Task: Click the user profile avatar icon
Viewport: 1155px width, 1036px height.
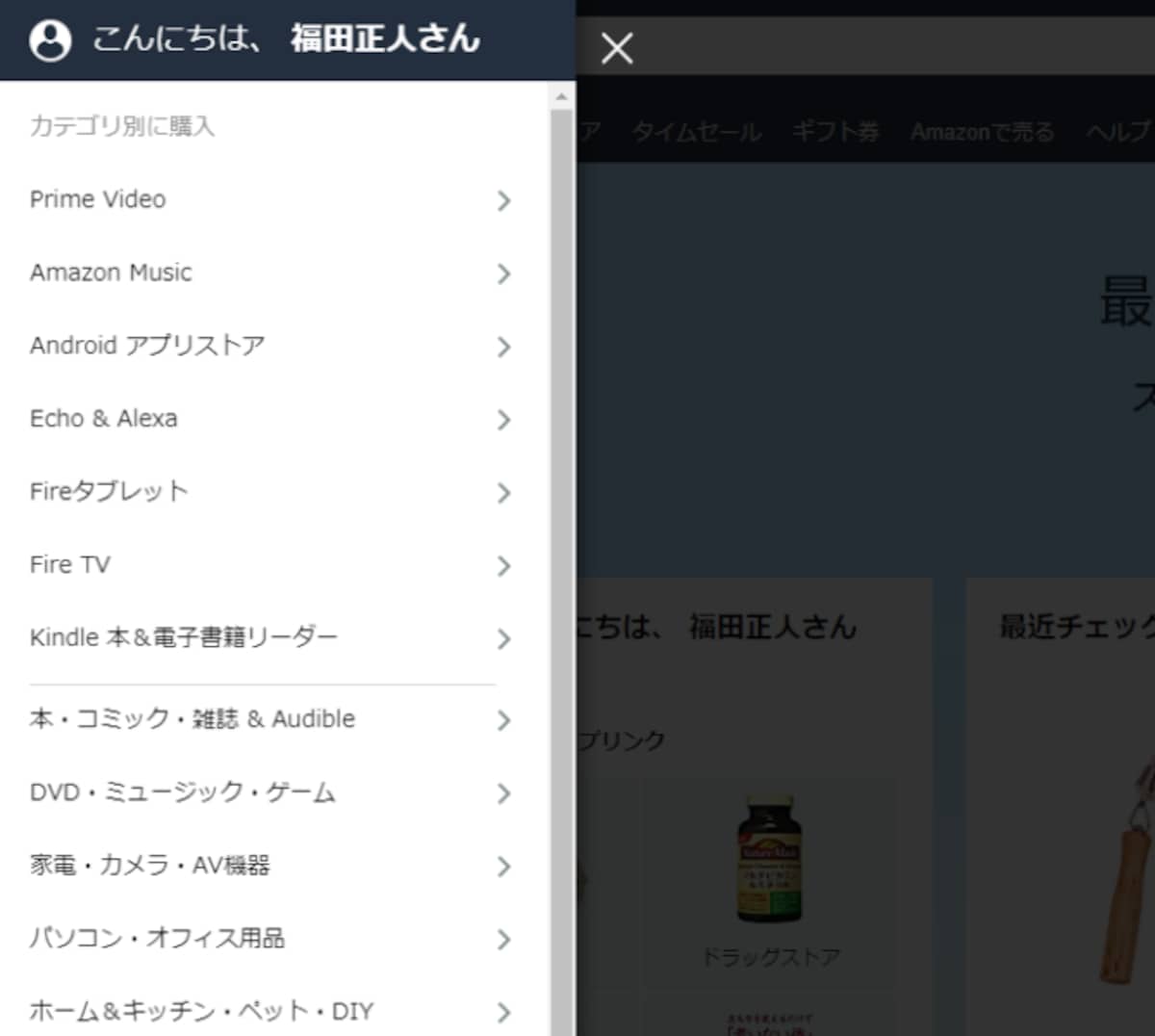Action: tap(50, 40)
